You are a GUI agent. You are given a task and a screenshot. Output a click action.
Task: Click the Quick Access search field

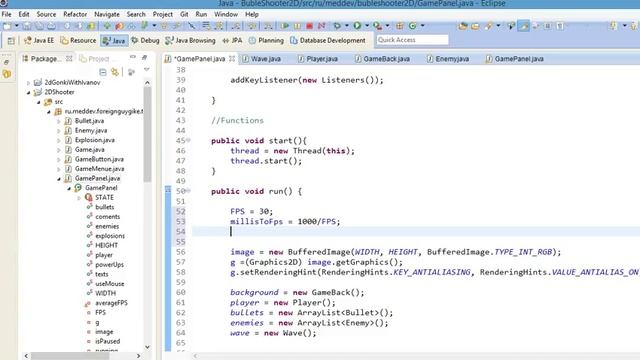point(412,40)
